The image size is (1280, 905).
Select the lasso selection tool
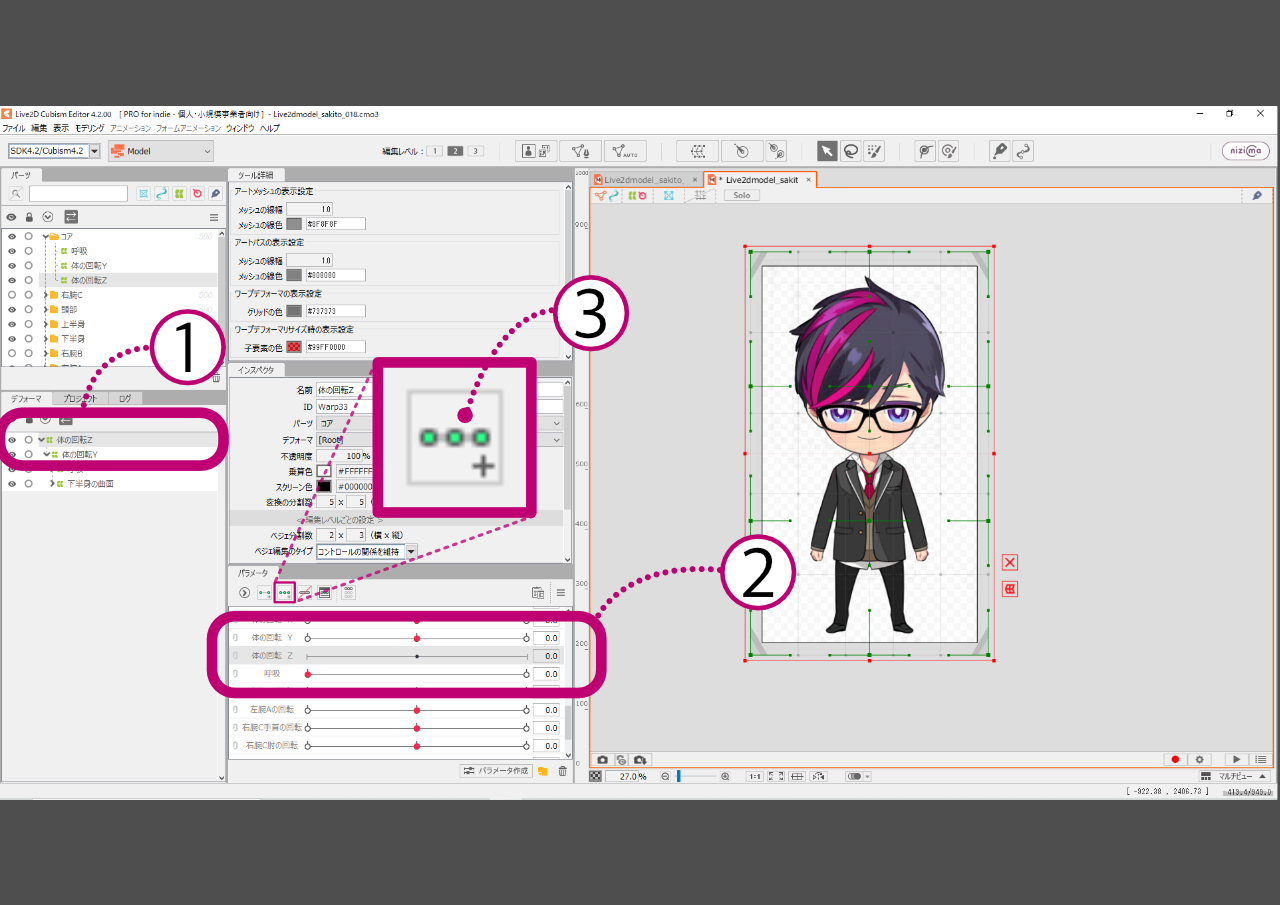pos(850,151)
